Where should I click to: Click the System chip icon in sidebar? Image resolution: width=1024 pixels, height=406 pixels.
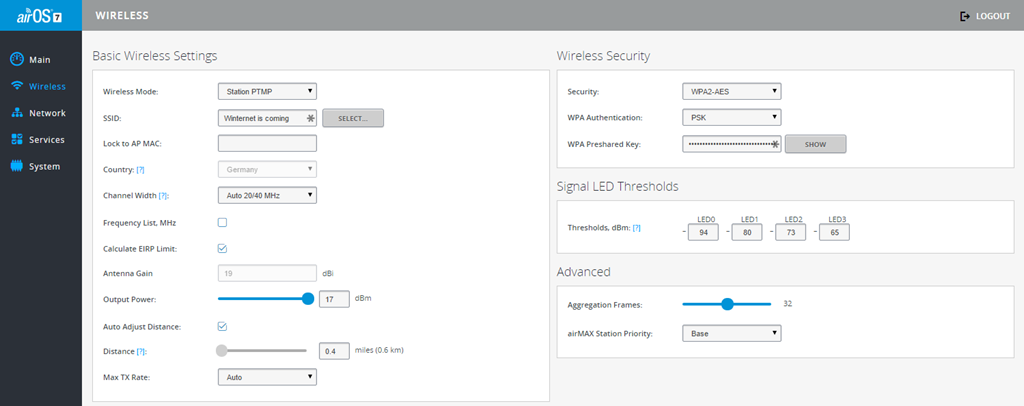click(18, 166)
